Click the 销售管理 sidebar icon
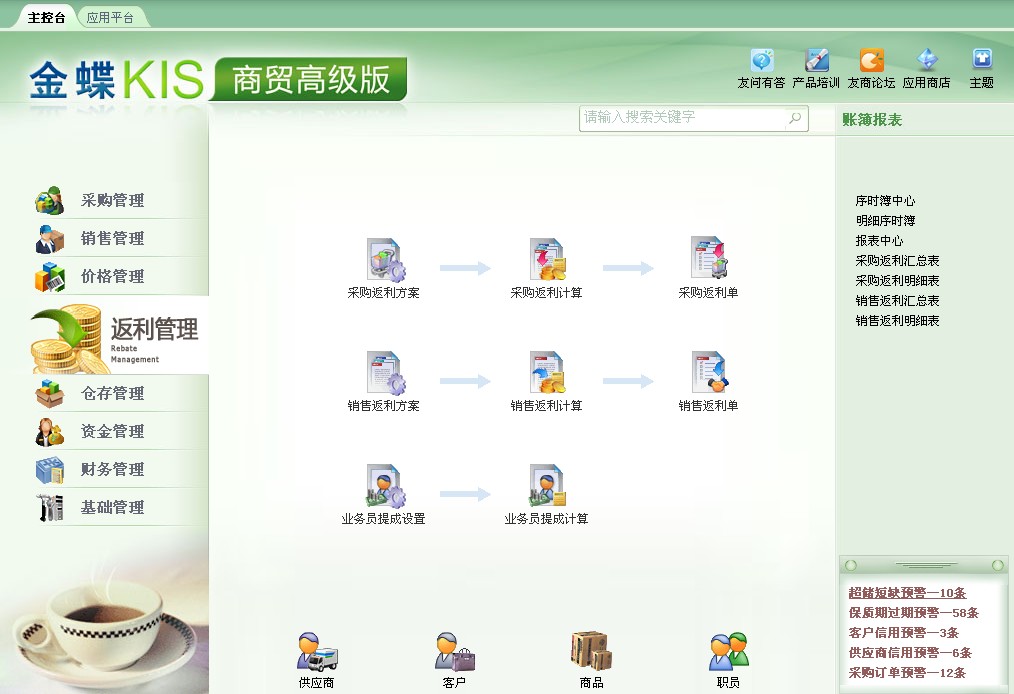 coord(50,239)
